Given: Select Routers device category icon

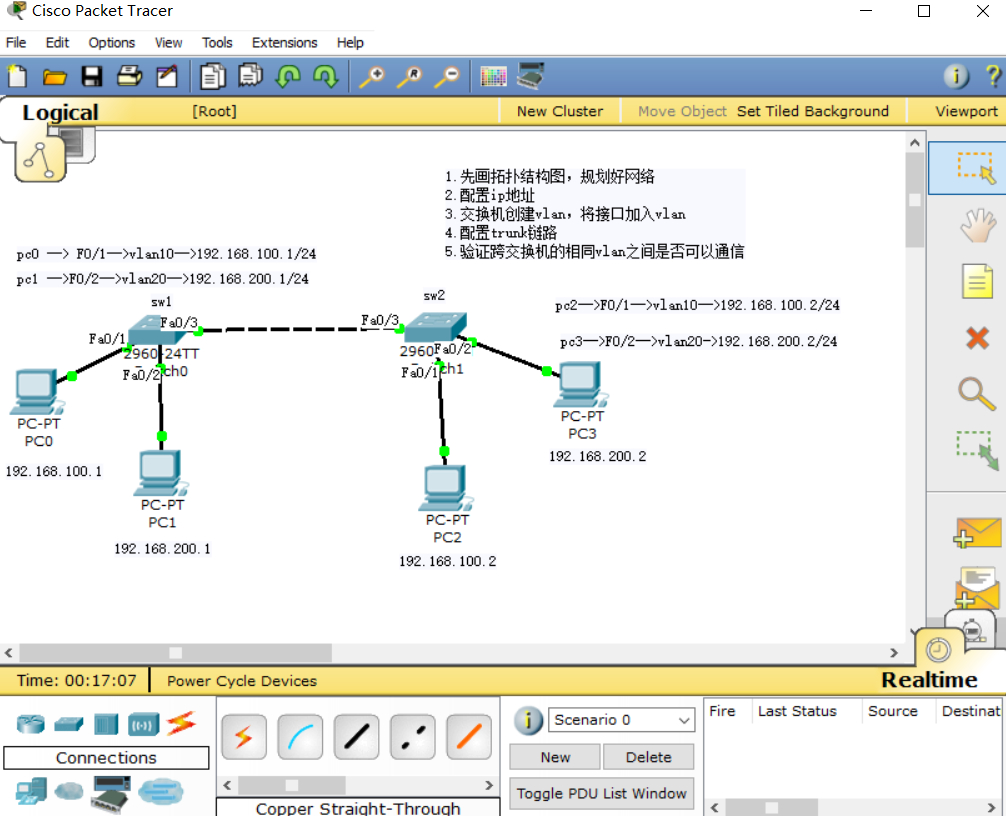Looking at the screenshot, I should point(31,724).
